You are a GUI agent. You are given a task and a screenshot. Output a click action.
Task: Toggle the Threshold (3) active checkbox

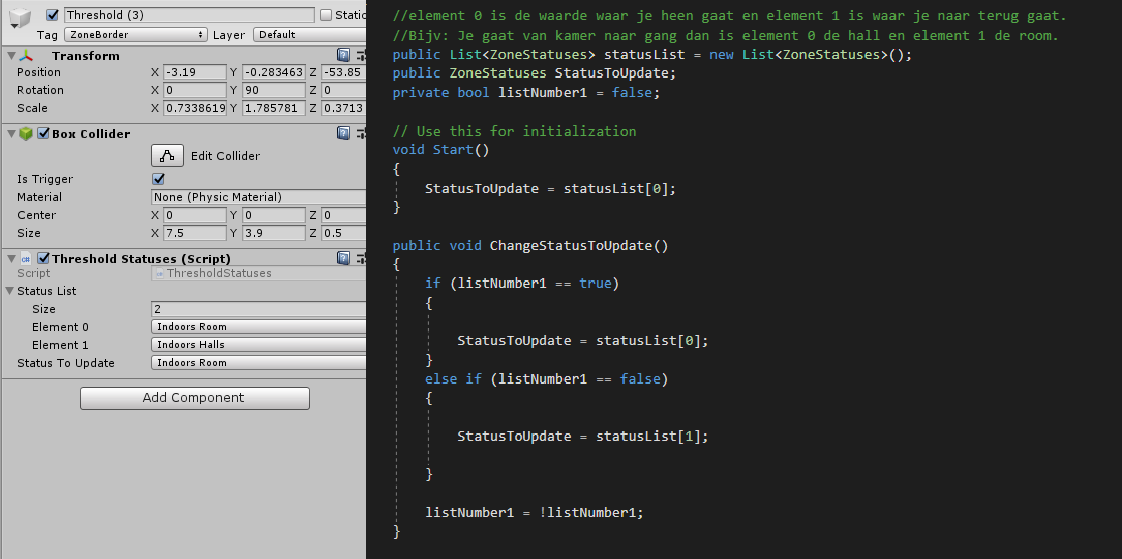(52, 14)
